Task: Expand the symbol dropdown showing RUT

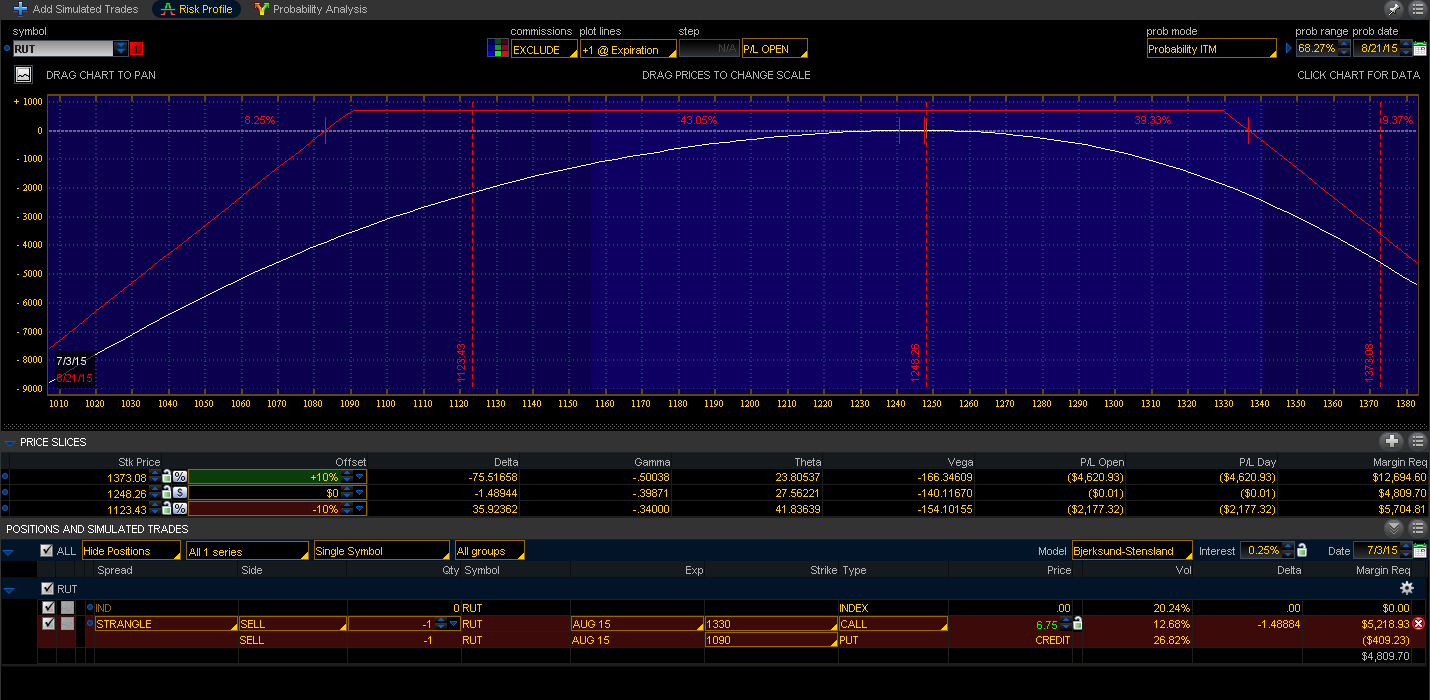Action: pos(122,48)
